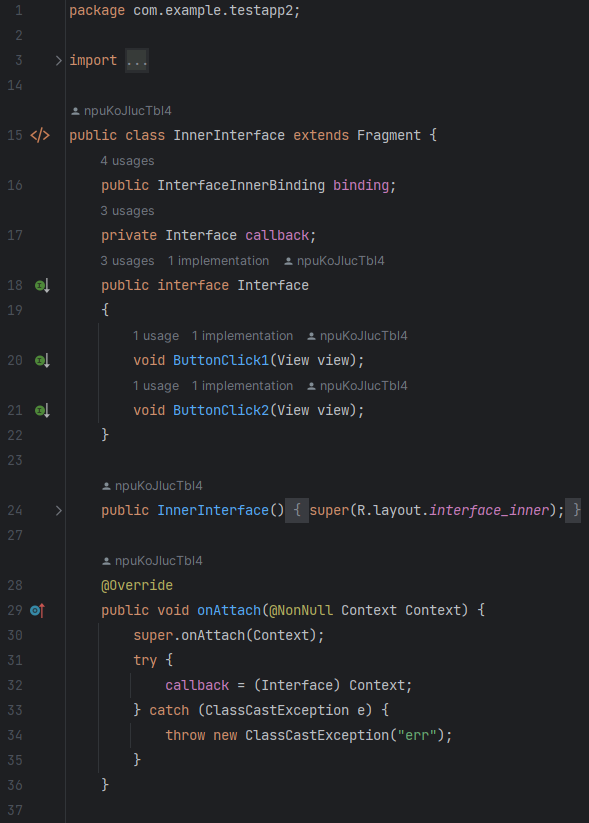The width and height of the screenshot is (589, 823).
Task: Click the extends keyword in class declaration
Action: click(x=321, y=135)
